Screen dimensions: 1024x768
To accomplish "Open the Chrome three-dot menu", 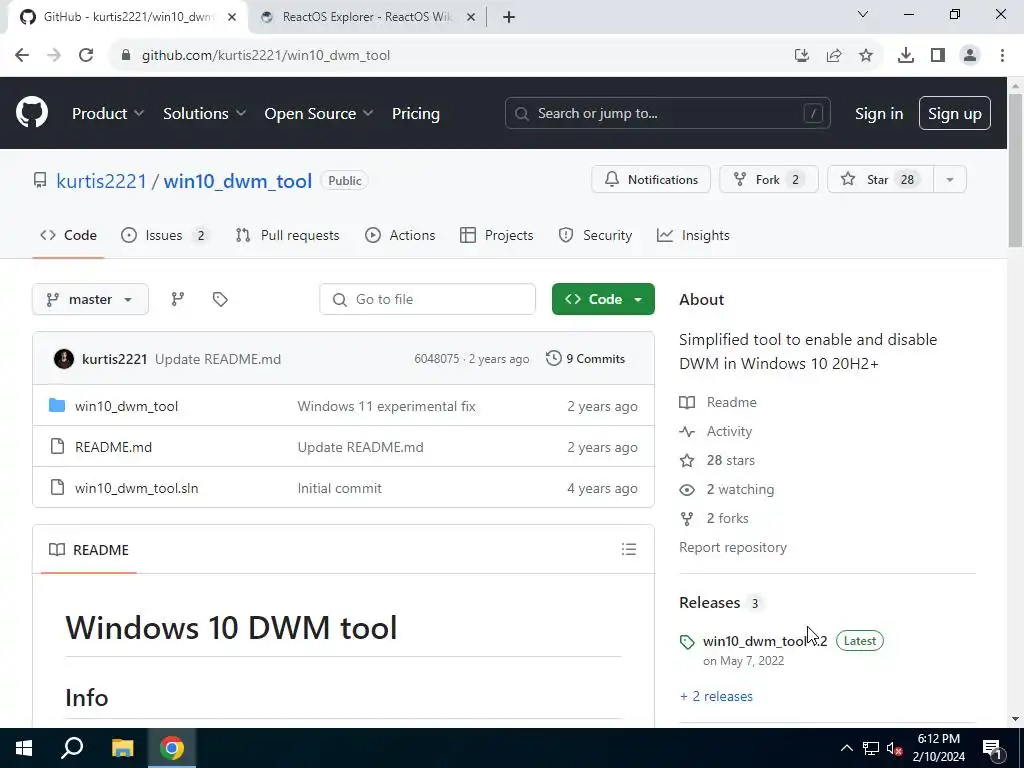I will pos(1002,56).
